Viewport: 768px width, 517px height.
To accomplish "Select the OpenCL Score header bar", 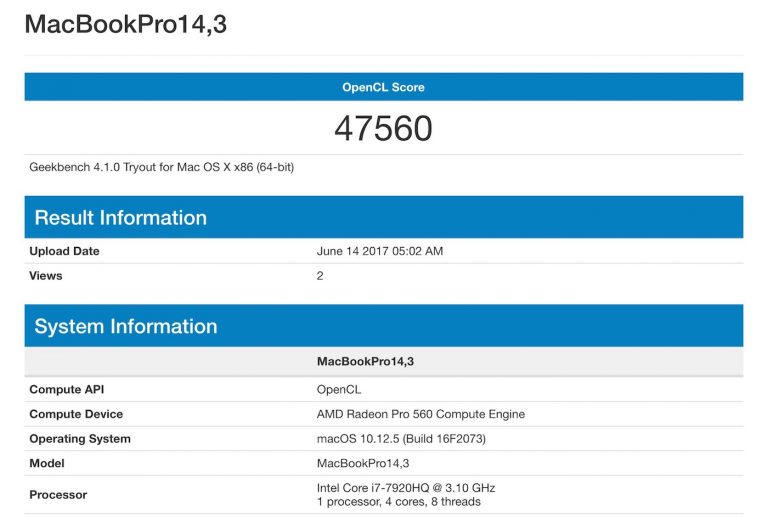I will pos(384,87).
